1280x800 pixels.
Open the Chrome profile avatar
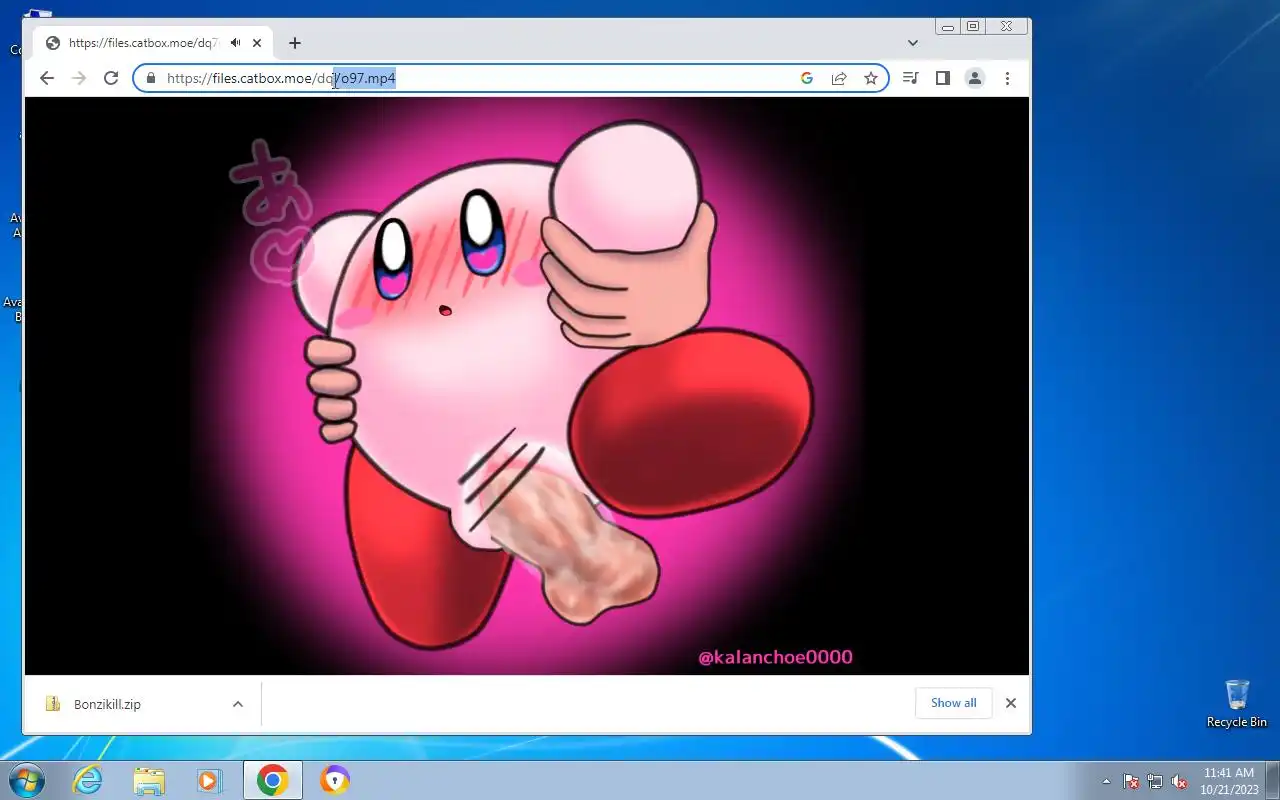tap(975, 78)
